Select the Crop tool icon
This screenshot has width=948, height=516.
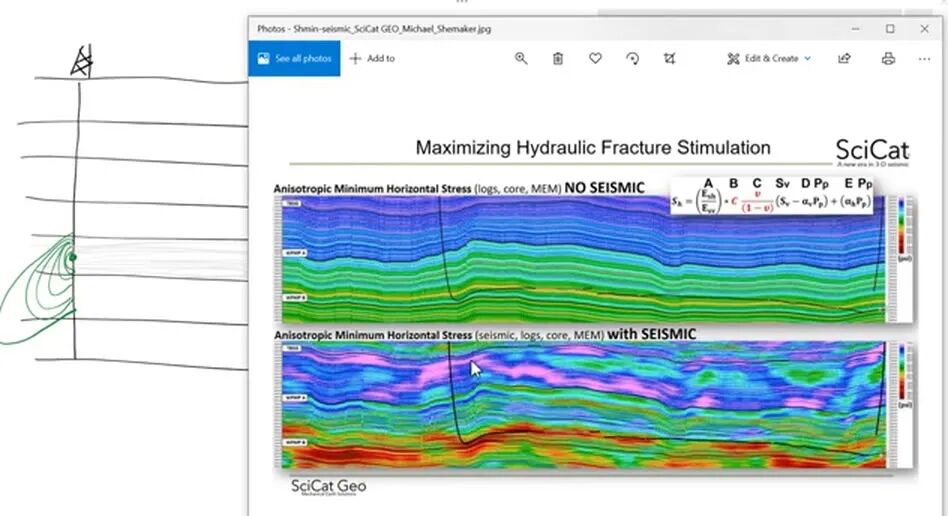pos(669,59)
